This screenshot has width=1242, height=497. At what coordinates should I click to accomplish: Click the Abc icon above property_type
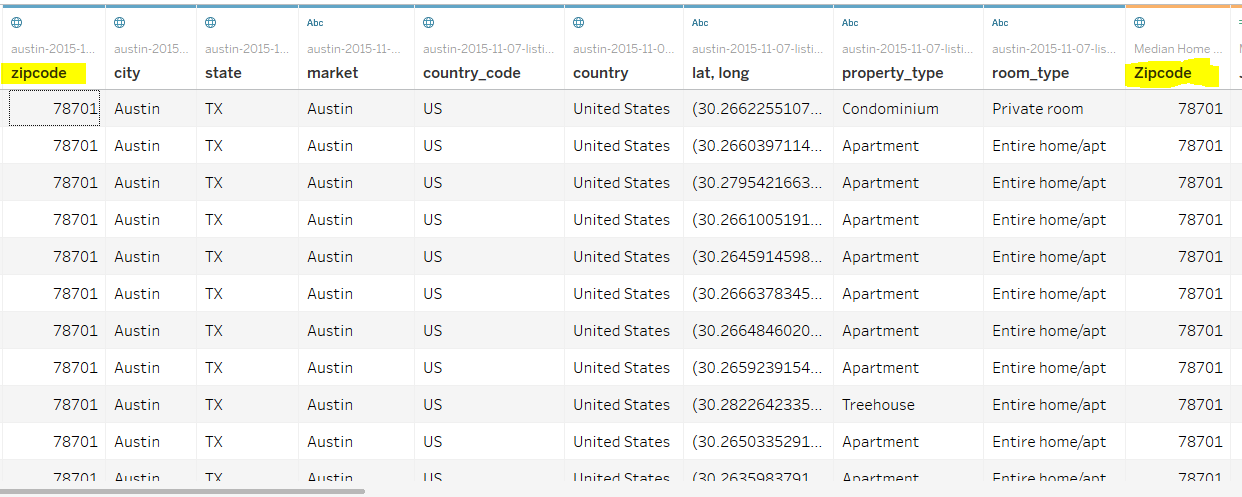[850, 22]
